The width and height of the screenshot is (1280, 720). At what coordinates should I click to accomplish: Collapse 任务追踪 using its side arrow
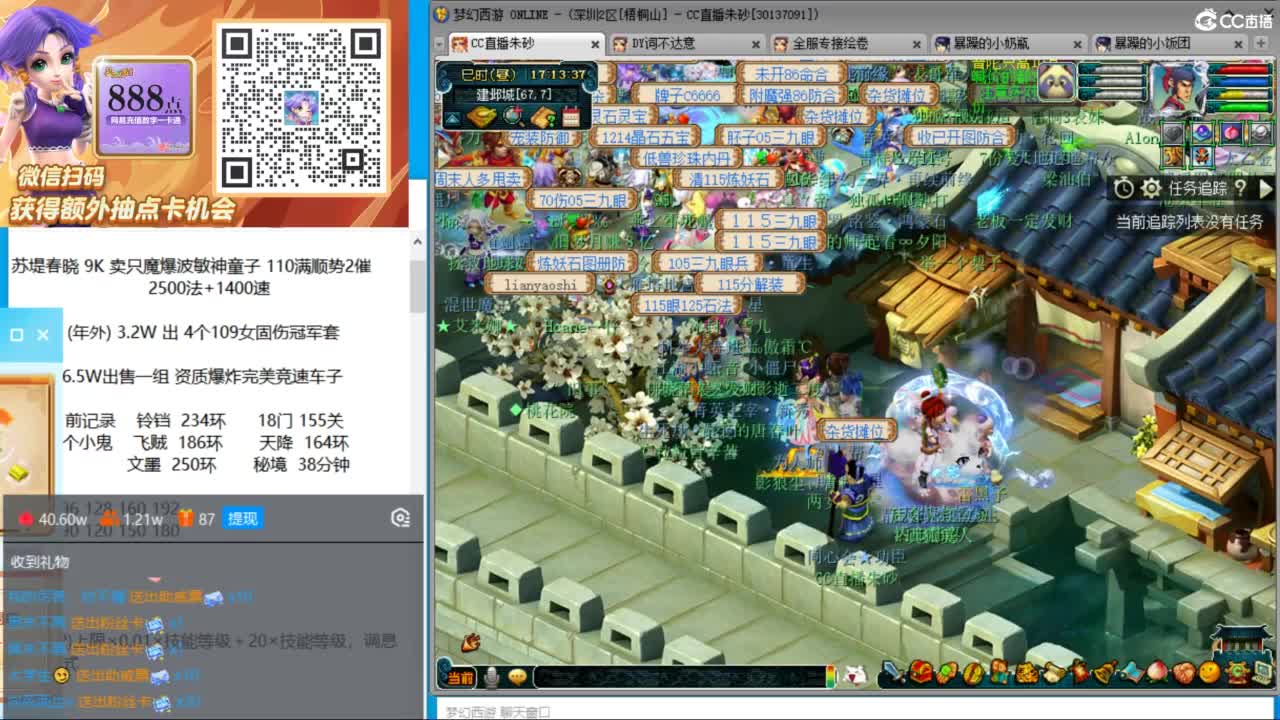(1267, 188)
